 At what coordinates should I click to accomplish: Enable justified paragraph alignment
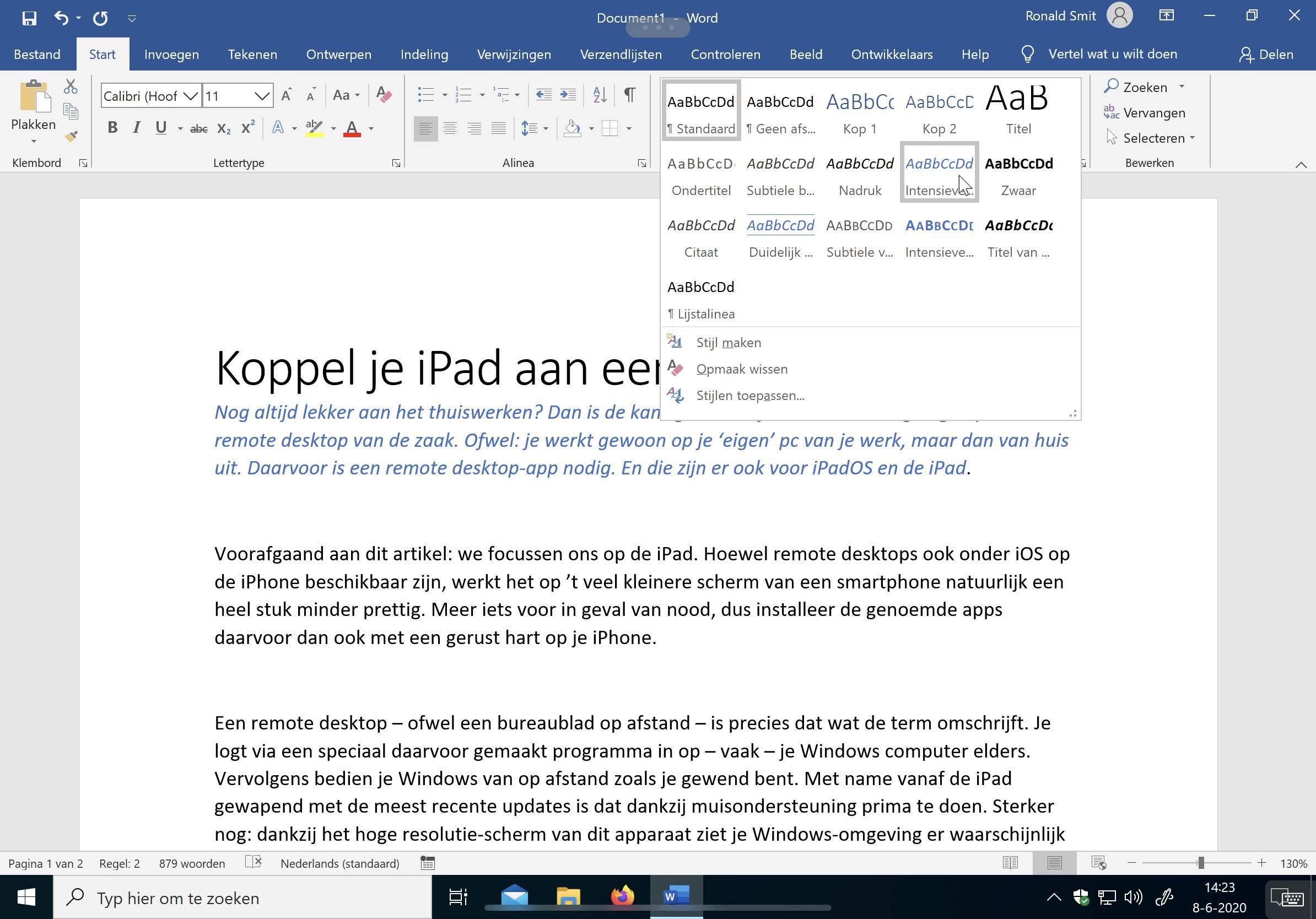499,128
